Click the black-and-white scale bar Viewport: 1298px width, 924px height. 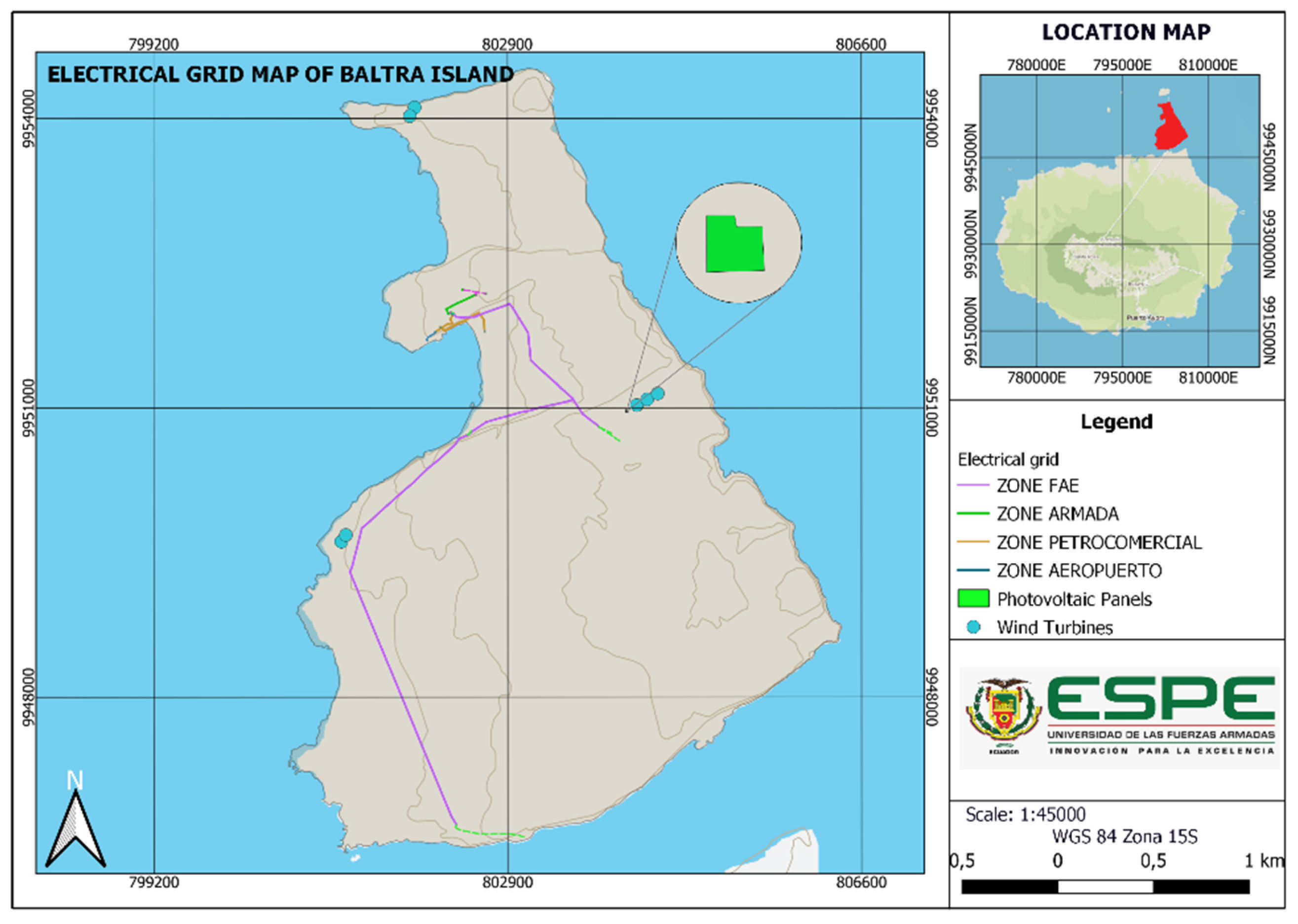pyautogui.click(x=1105, y=886)
